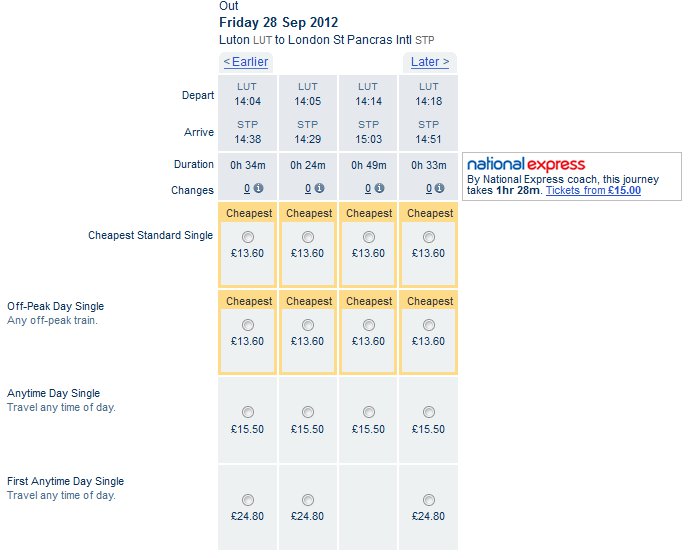The image size is (694, 558).
Task: Open changes info icon for 14:14 train
Action: [x=379, y=188]
